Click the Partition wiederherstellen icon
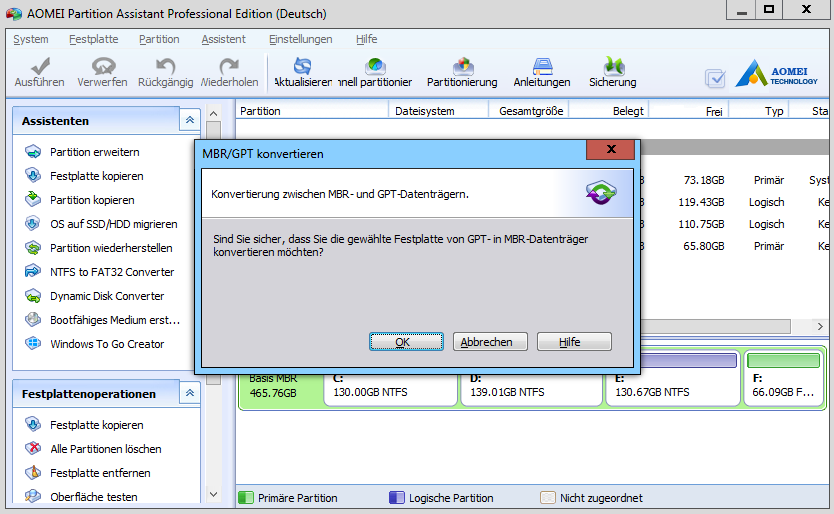The height and width of the screenshot is (514, 834). pos(33,248)
